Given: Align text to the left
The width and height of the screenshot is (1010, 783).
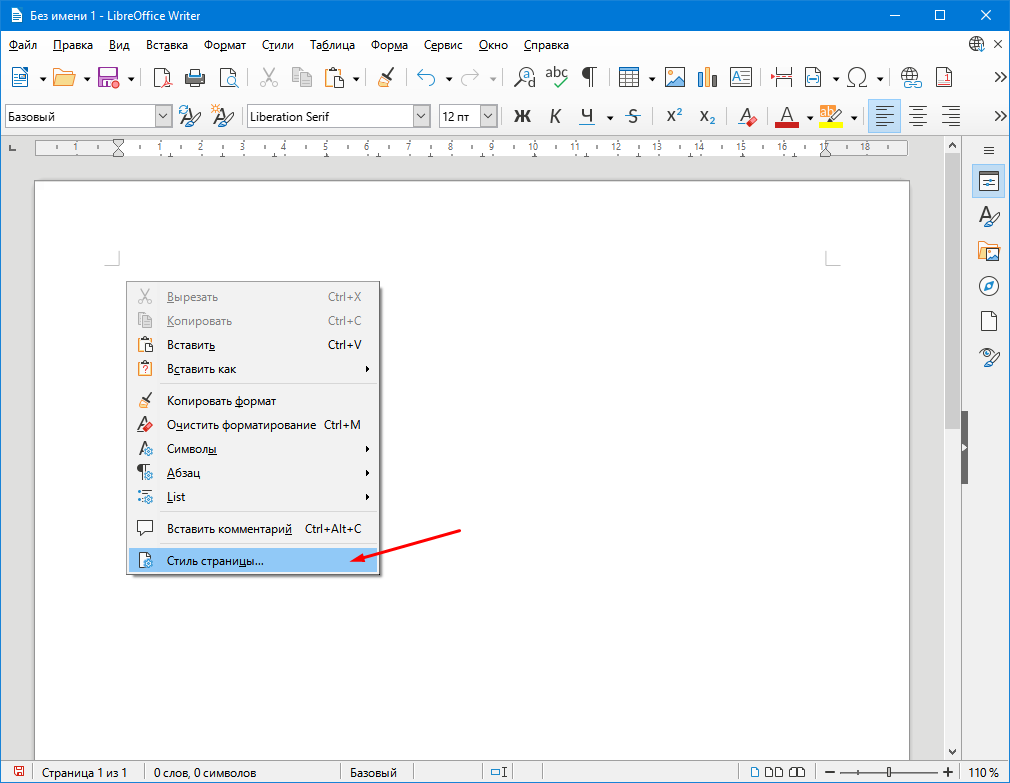Looking at the screenshot, I should (884, 117).
